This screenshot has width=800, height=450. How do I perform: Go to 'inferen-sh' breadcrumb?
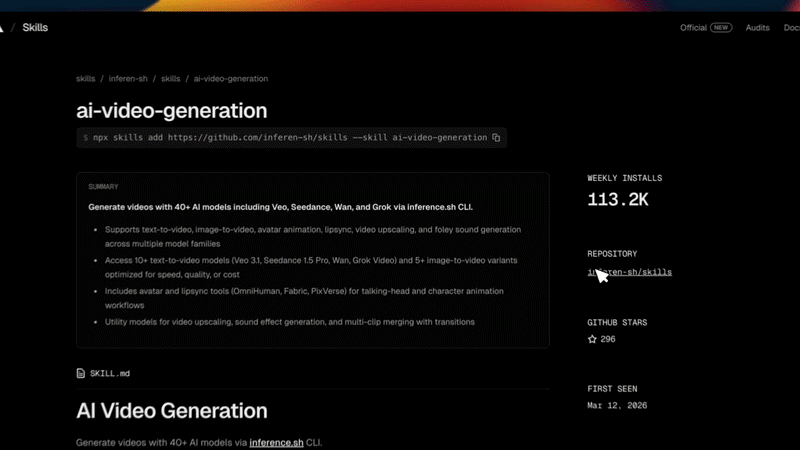128,79
